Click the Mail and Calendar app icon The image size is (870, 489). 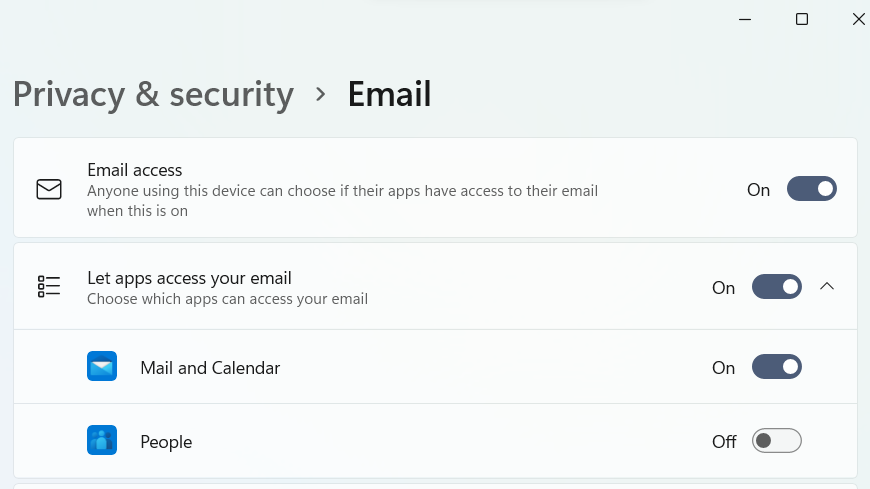click(102, 367)
